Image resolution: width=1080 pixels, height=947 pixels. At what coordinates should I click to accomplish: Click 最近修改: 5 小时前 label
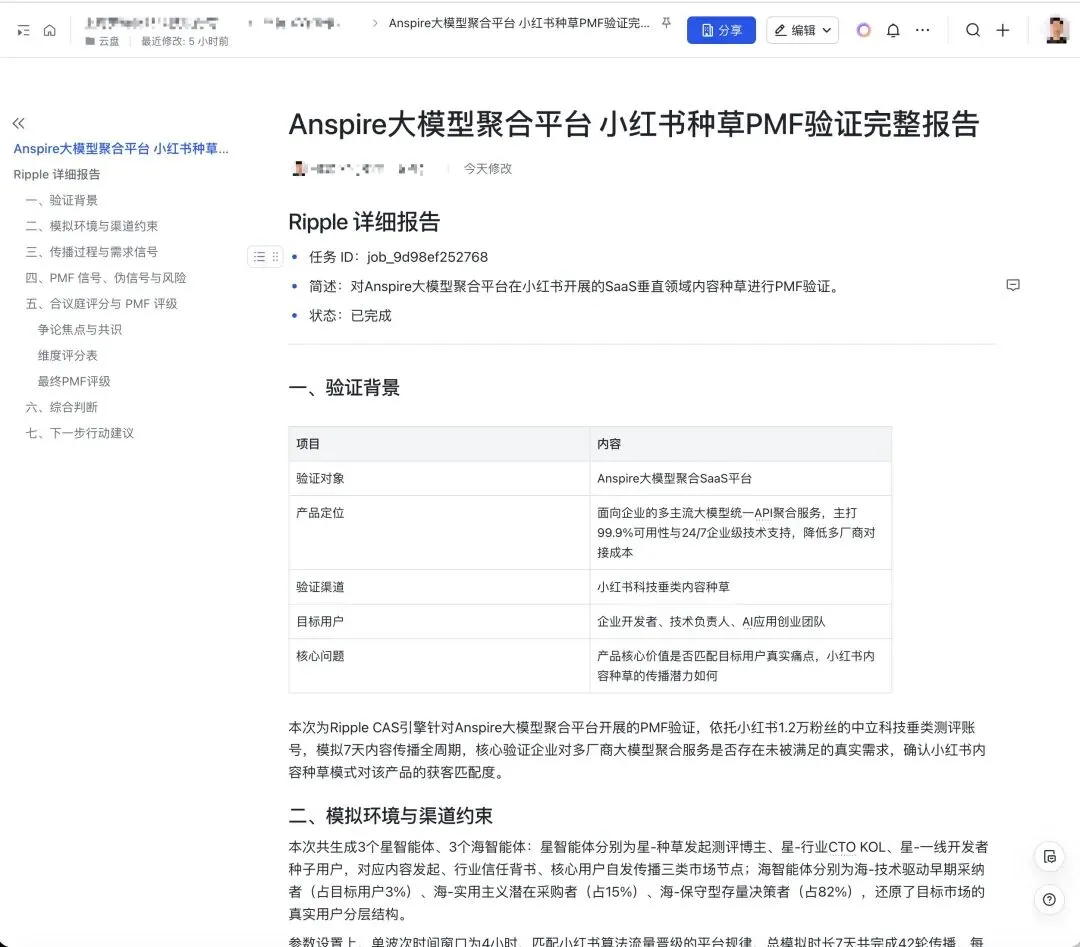(185, 41)
